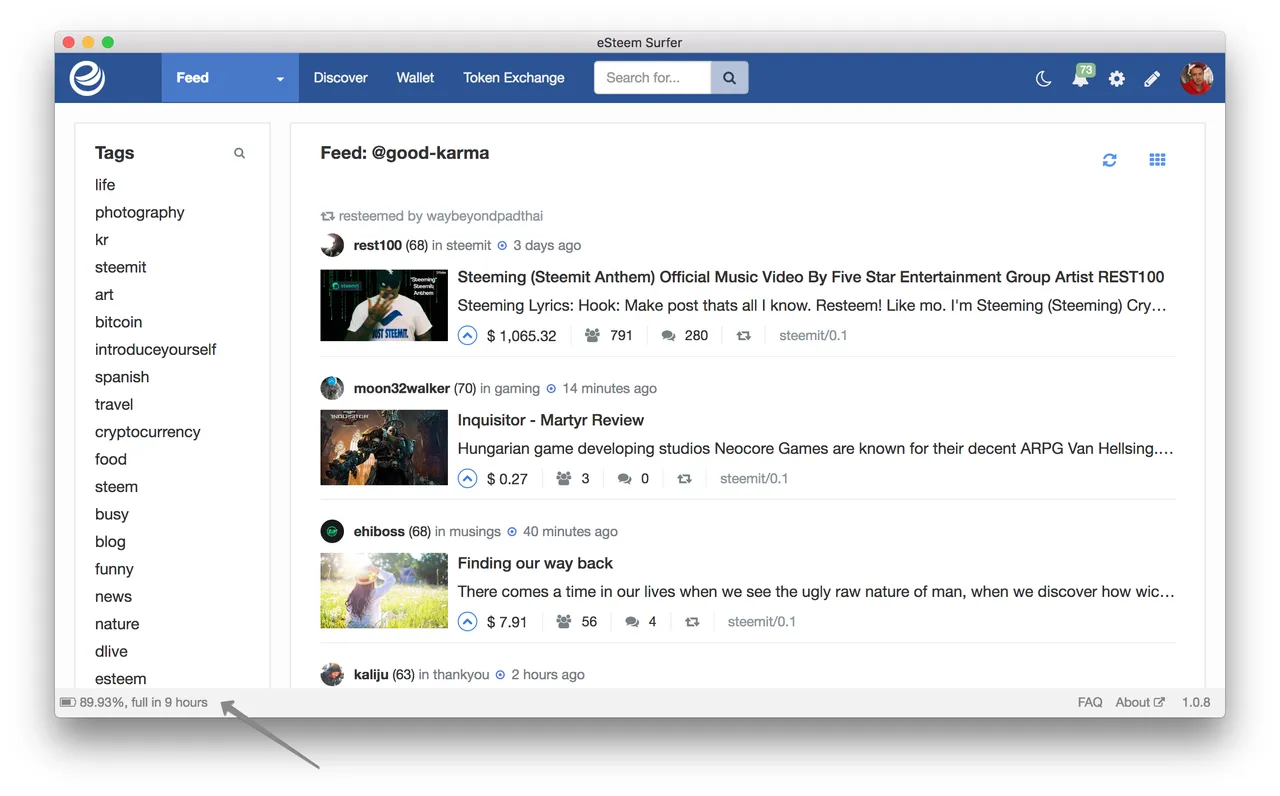This screenshot has width=1280, height=796.
Task: Click the musings category link
Action: click(475, 531)
